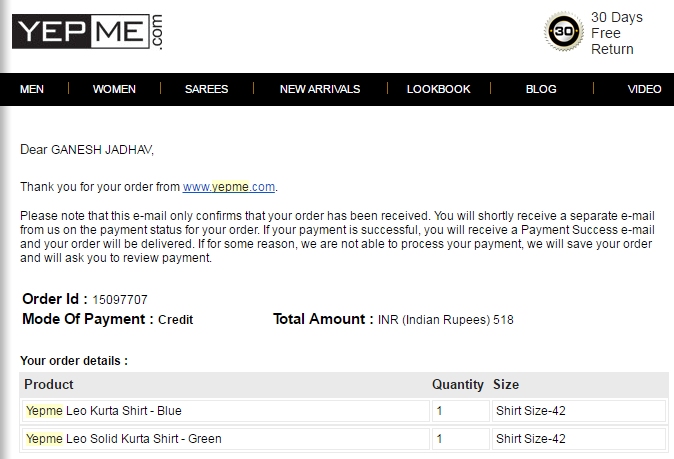
Task: Click the Product column header
Action: coord(49,384)
